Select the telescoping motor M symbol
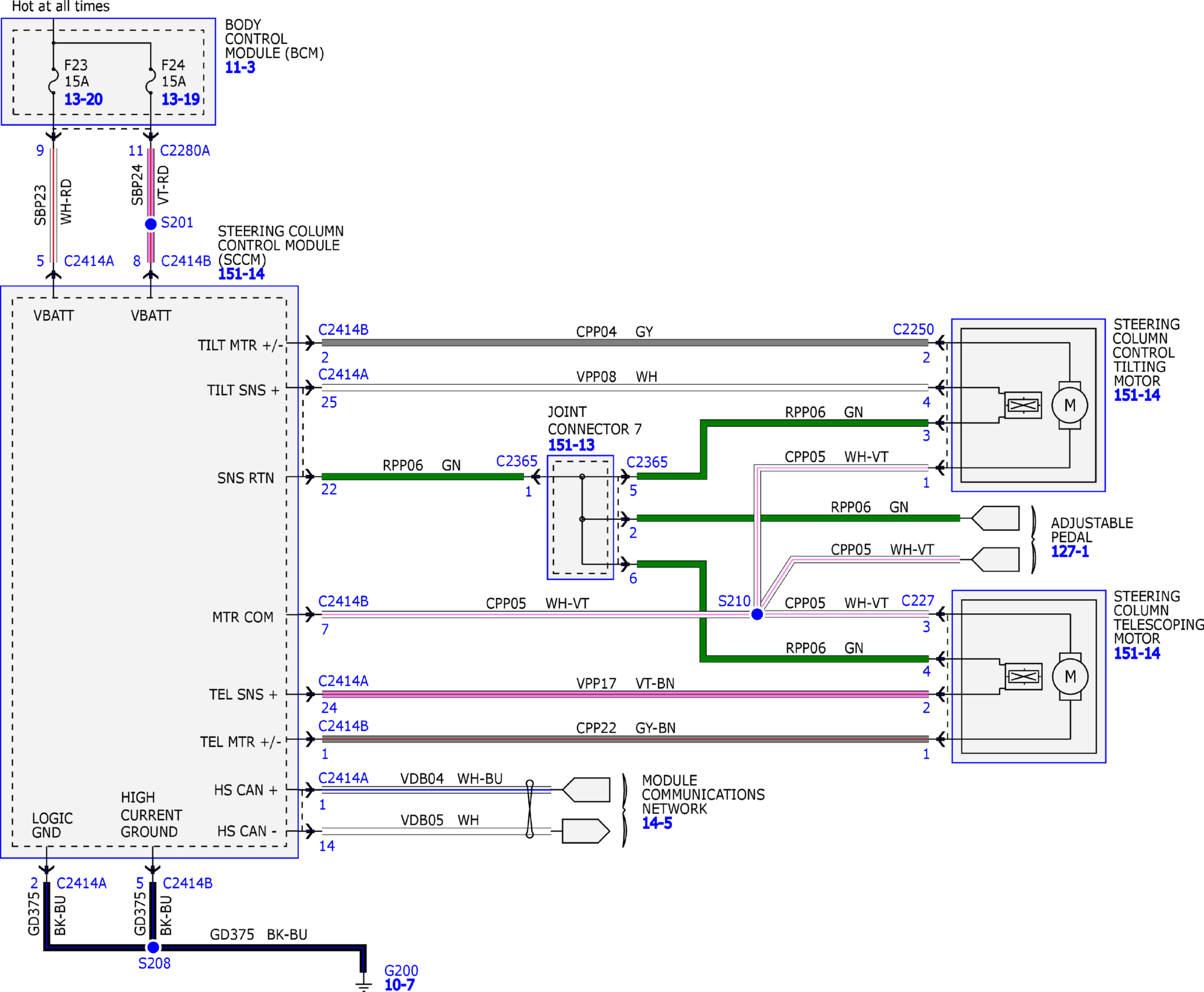The width and height of the screenshot is (1204, 992). [x=1070, y=677]
